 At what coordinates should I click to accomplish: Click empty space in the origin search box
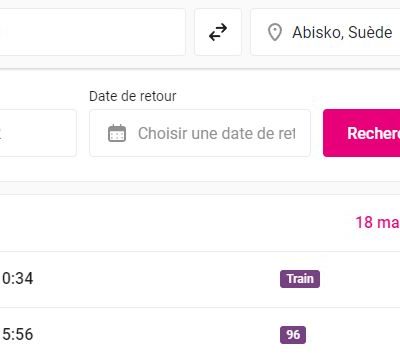(x=93, y=32)
